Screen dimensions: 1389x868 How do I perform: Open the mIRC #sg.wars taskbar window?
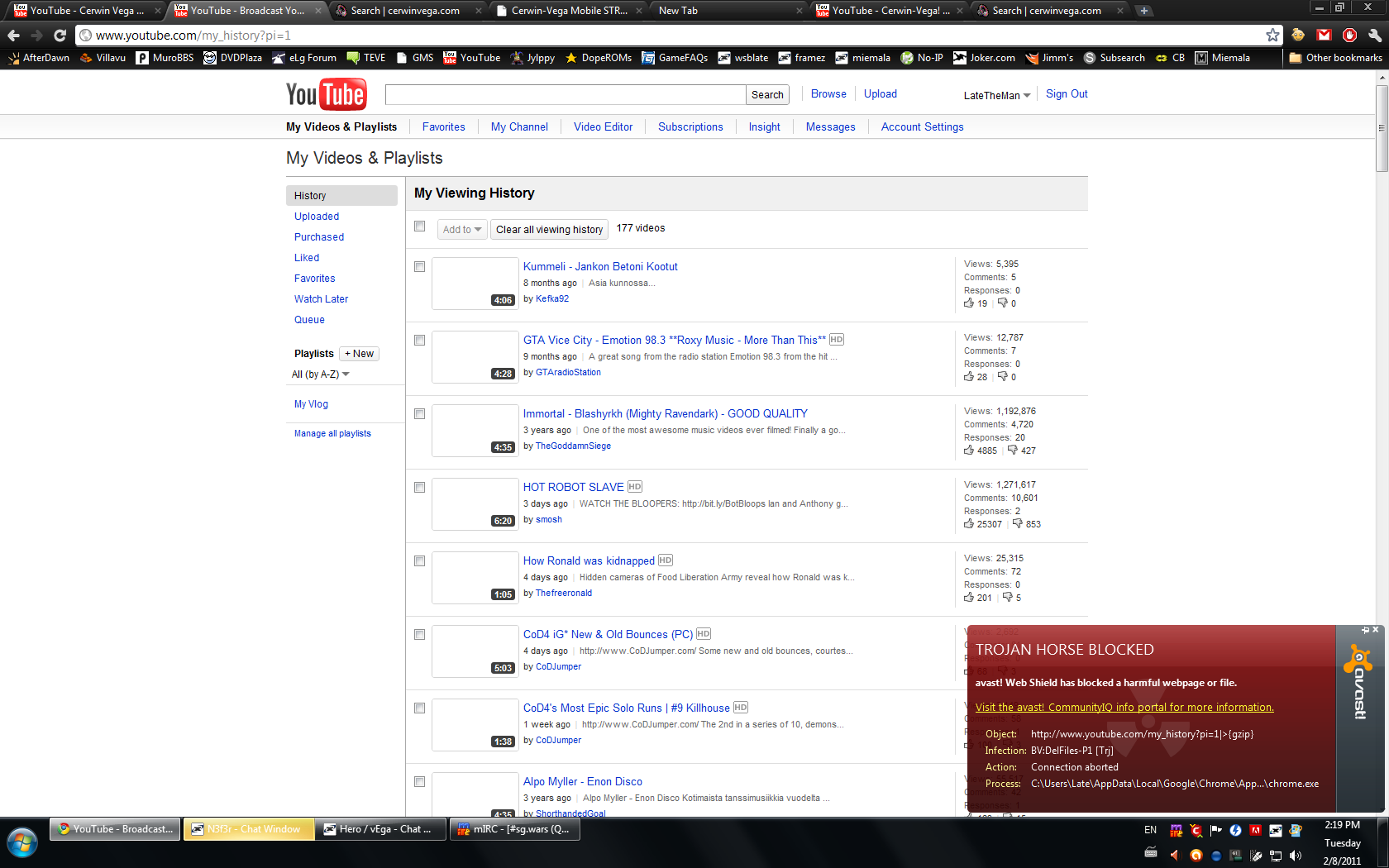pyautogui.click(x=515, y=829)
